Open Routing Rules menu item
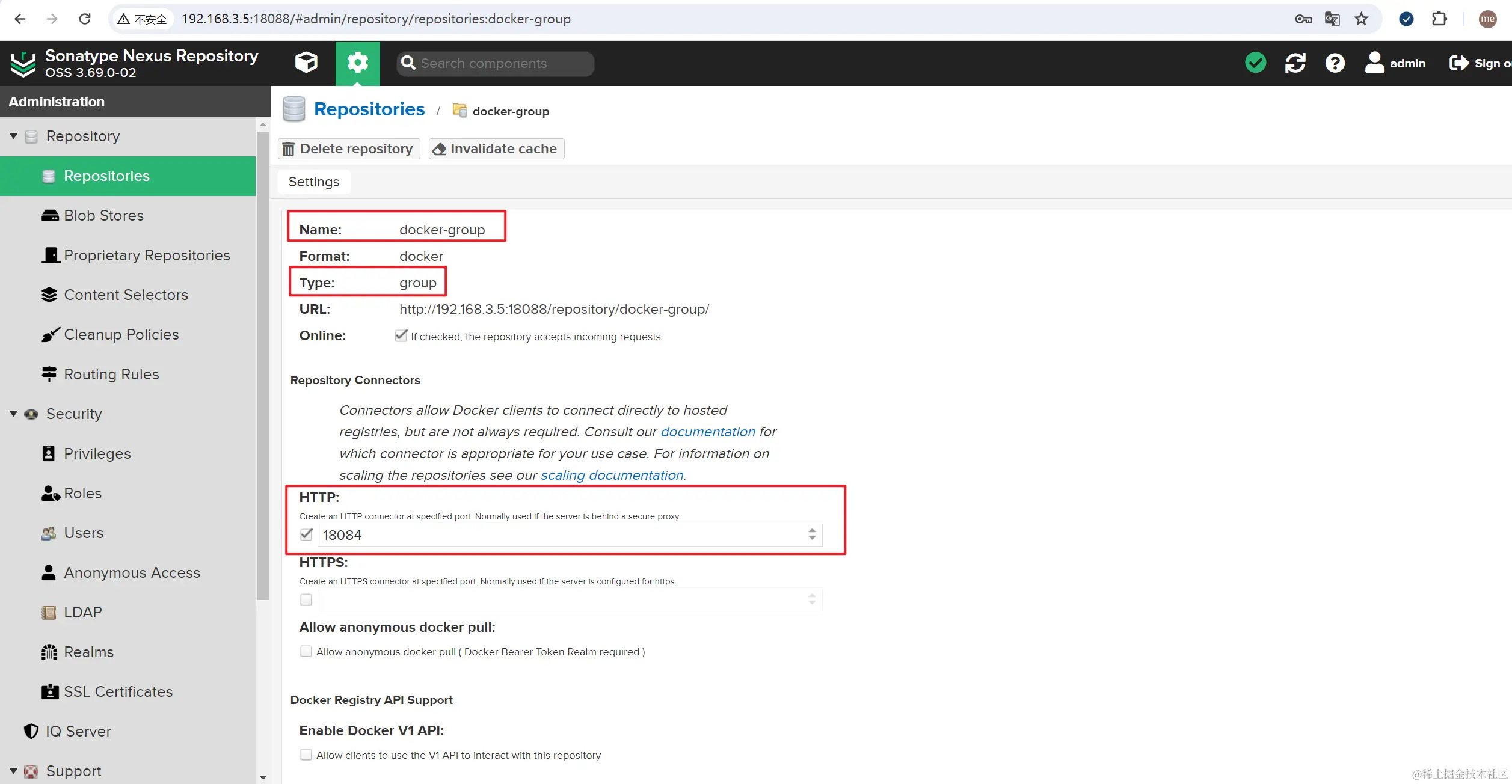 111,374
